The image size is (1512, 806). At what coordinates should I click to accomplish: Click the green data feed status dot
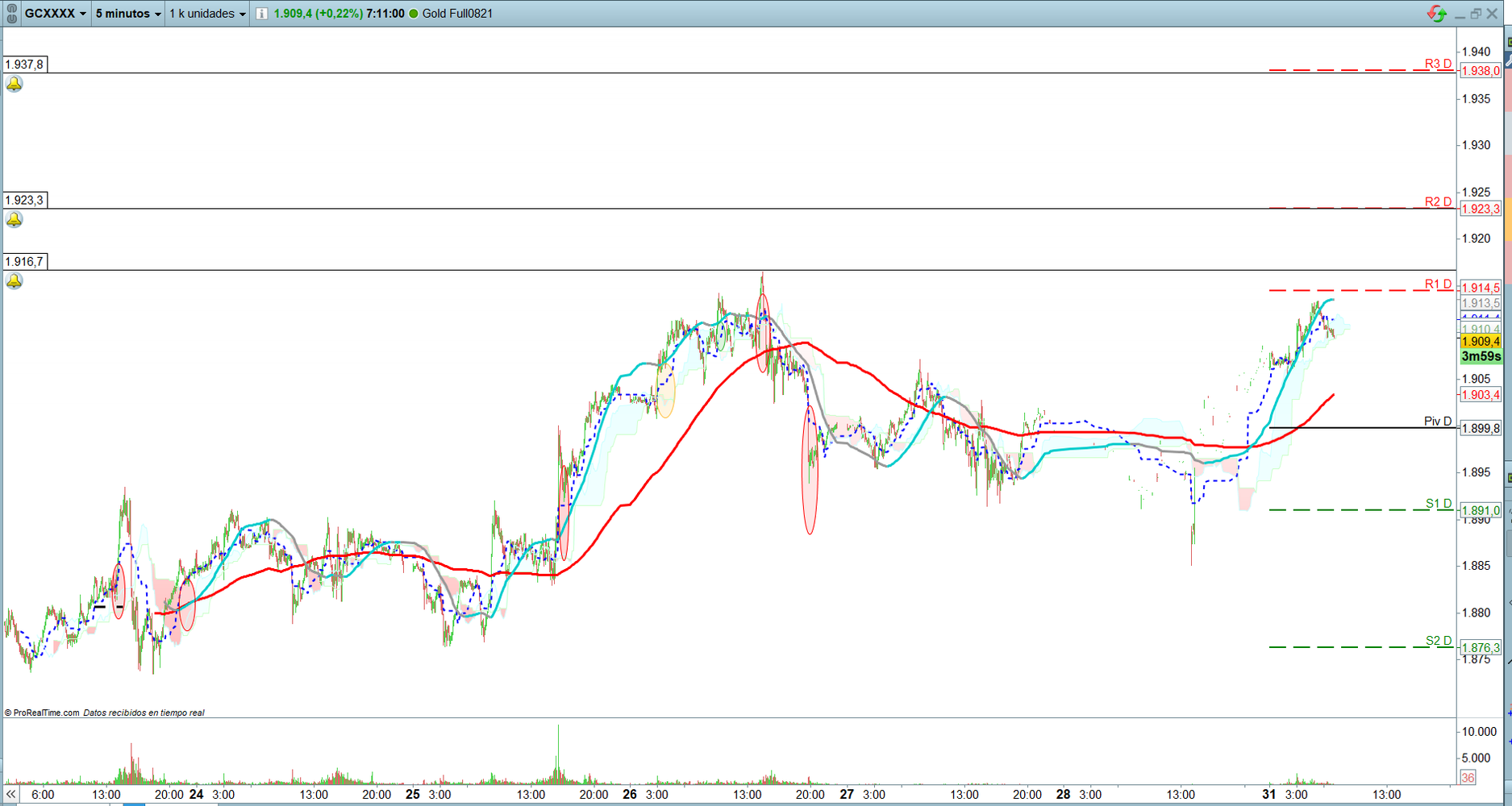tap(411, 13)
